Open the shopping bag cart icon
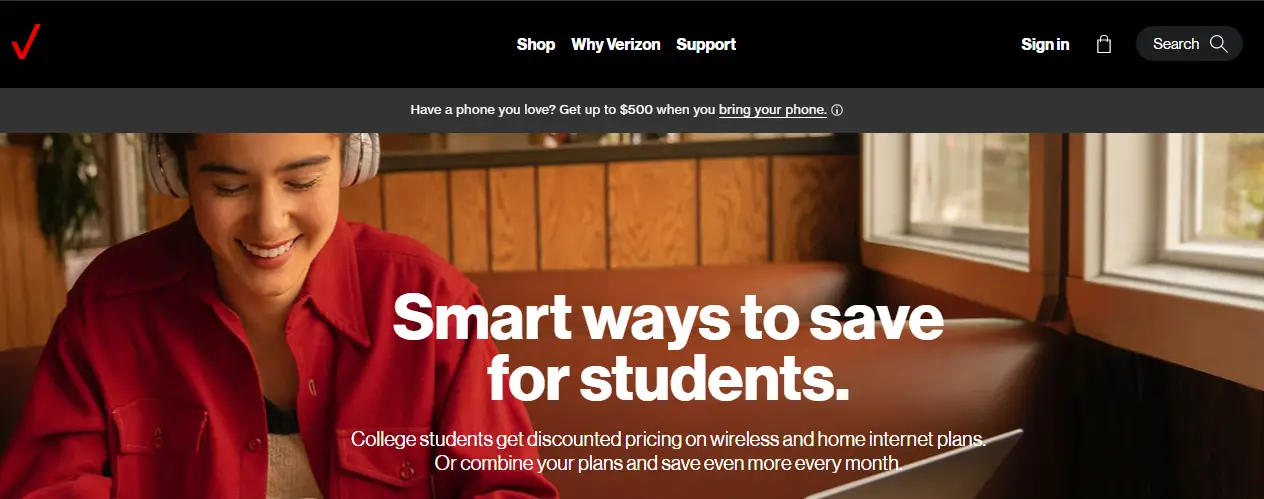The height and width of the screenshot is (499, 1264). [x=1104, y=44]
